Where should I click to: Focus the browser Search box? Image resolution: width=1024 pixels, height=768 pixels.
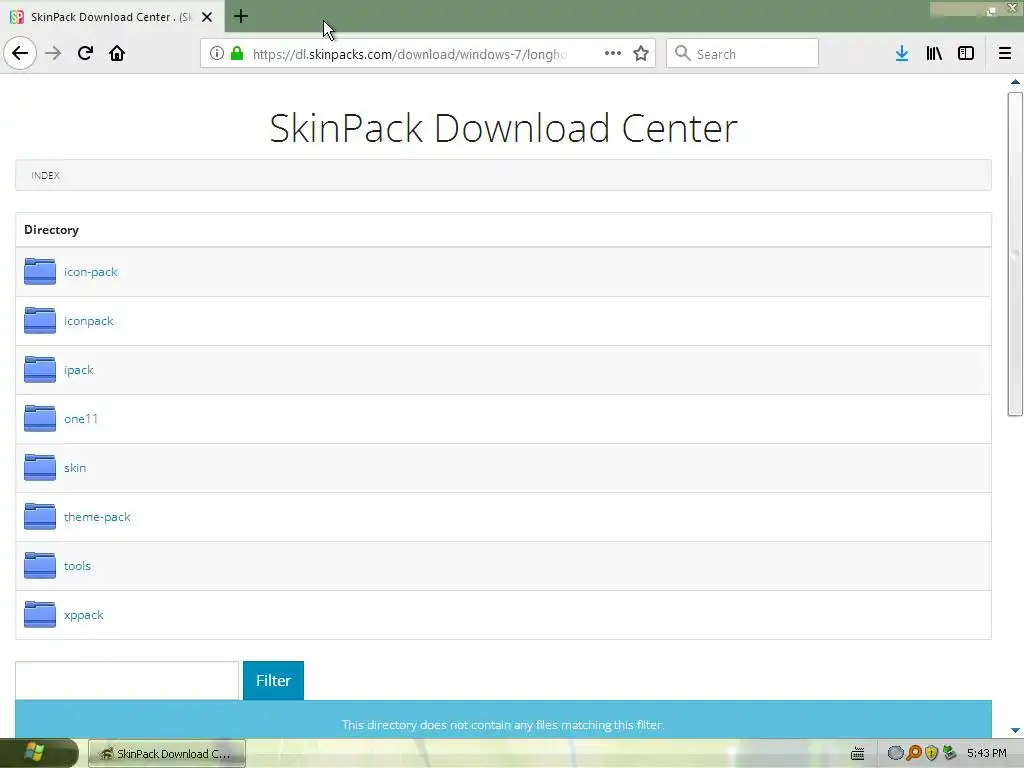pyautogui.click(x=743, y=54)
